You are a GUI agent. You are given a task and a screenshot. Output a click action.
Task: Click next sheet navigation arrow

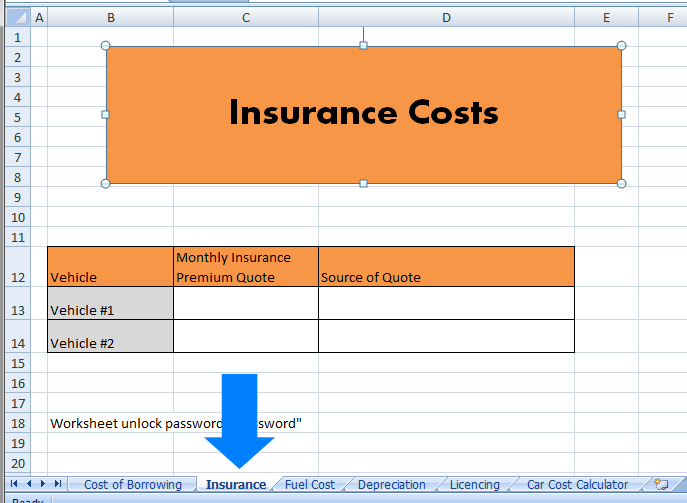[43, 483]
